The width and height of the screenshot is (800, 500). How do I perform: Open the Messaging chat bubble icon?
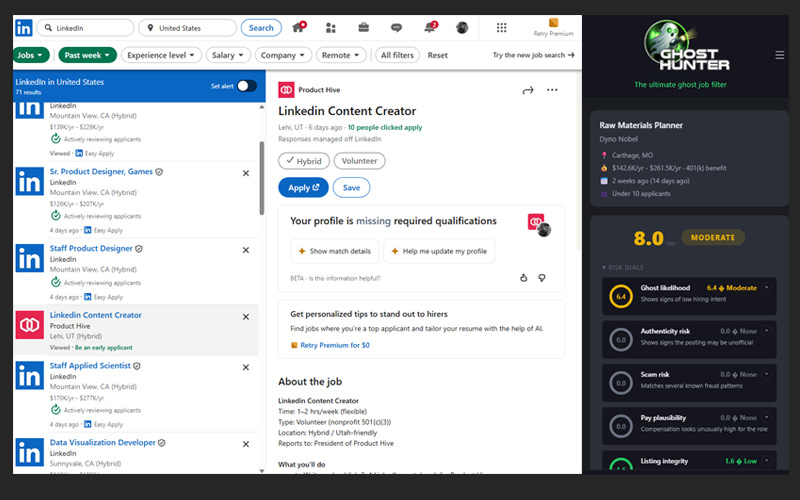[396, 28]
